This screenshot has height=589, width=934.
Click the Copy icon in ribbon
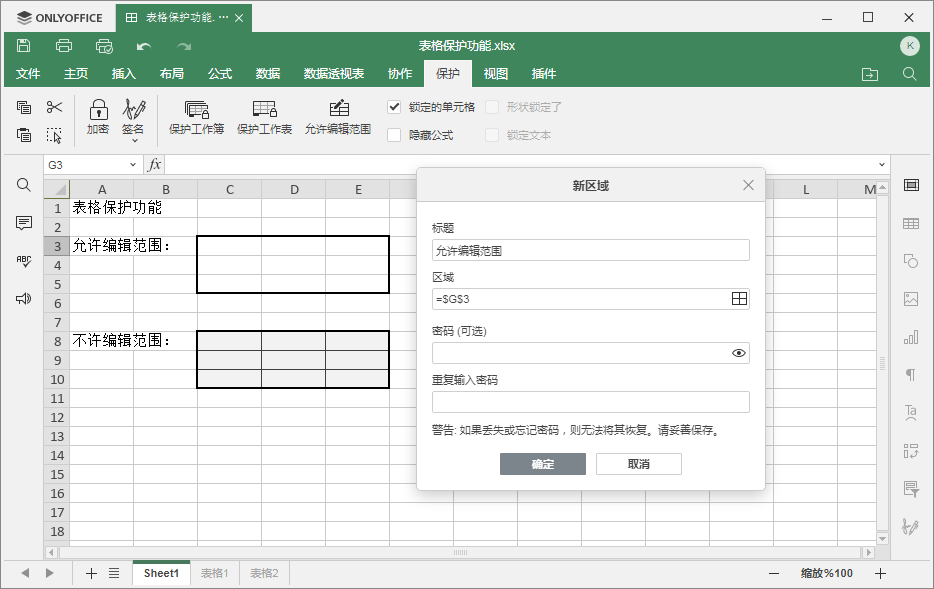24,107
